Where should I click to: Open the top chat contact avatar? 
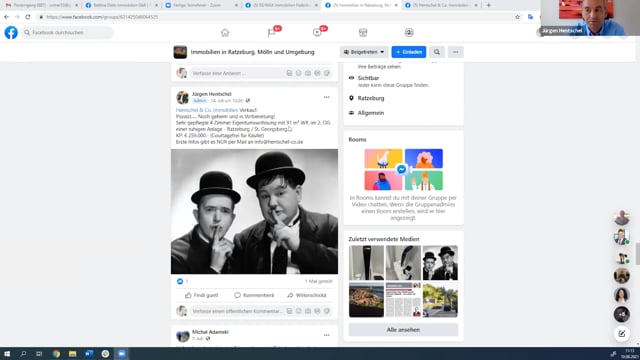coord(622,218)
